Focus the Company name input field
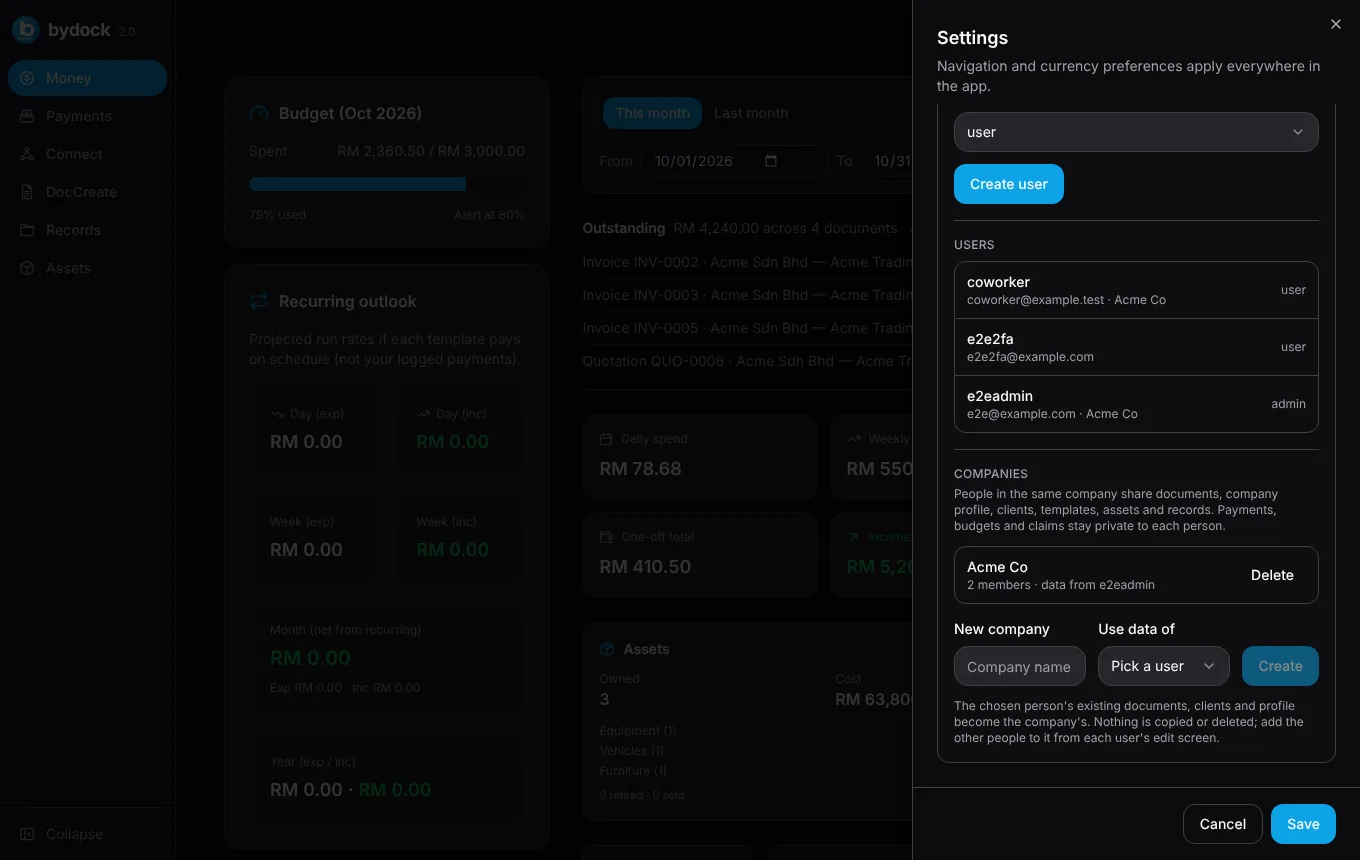 pyautogui.click(x=1020, y=666)
